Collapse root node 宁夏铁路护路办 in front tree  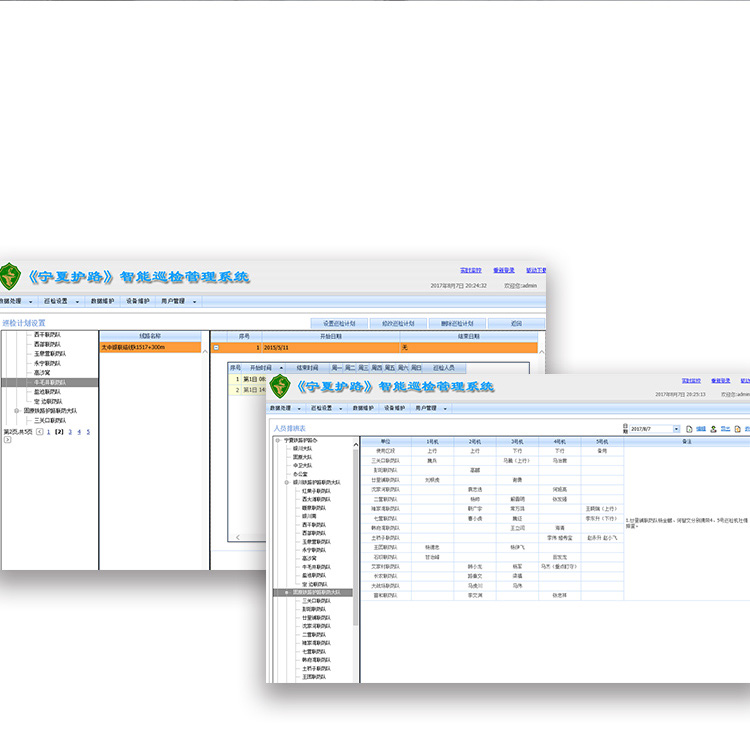(277, 441)
